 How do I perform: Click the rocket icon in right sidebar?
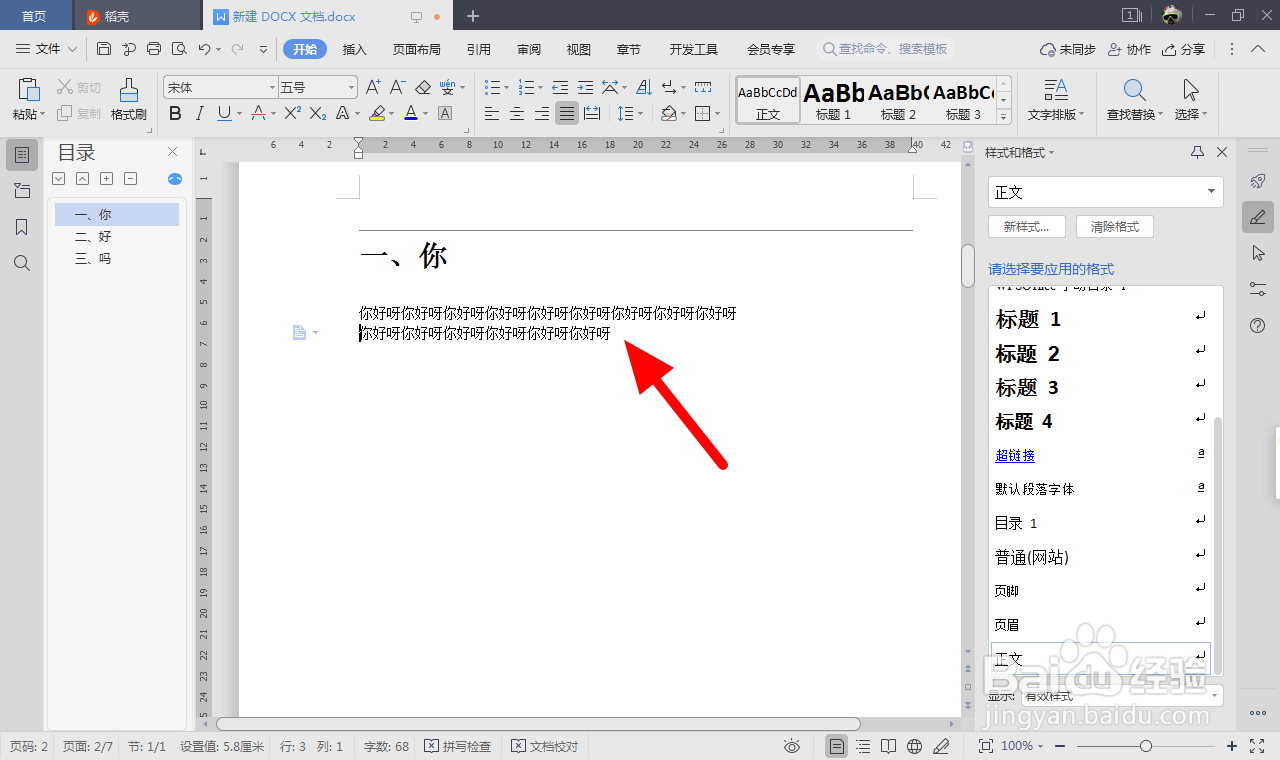click(x=1258, y=181)
